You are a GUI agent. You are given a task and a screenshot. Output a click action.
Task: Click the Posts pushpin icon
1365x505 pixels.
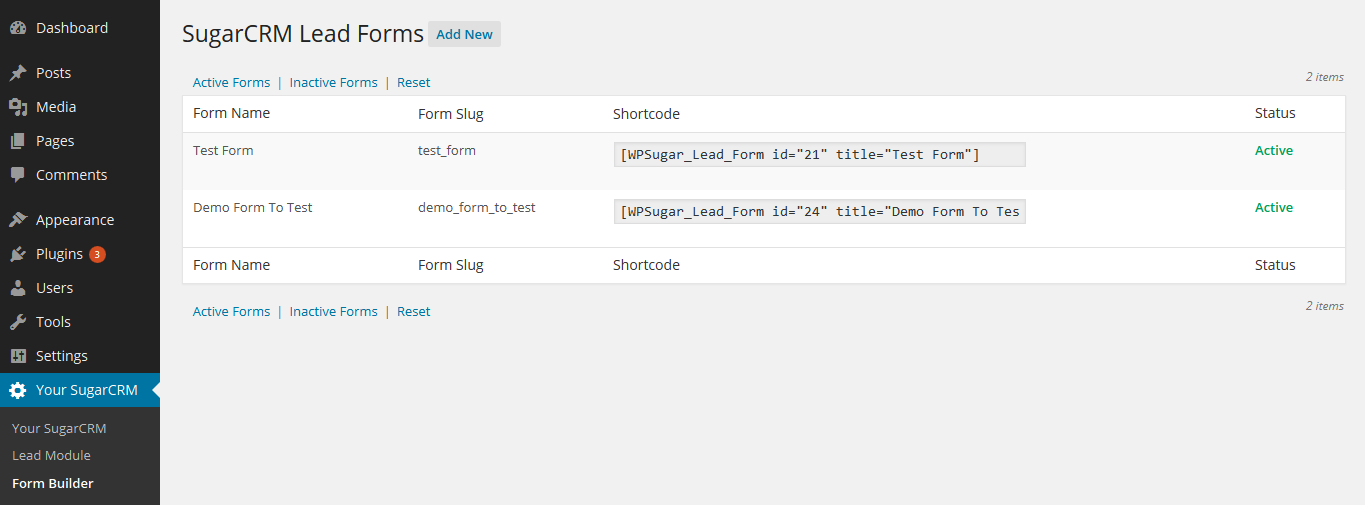point(18,73)
